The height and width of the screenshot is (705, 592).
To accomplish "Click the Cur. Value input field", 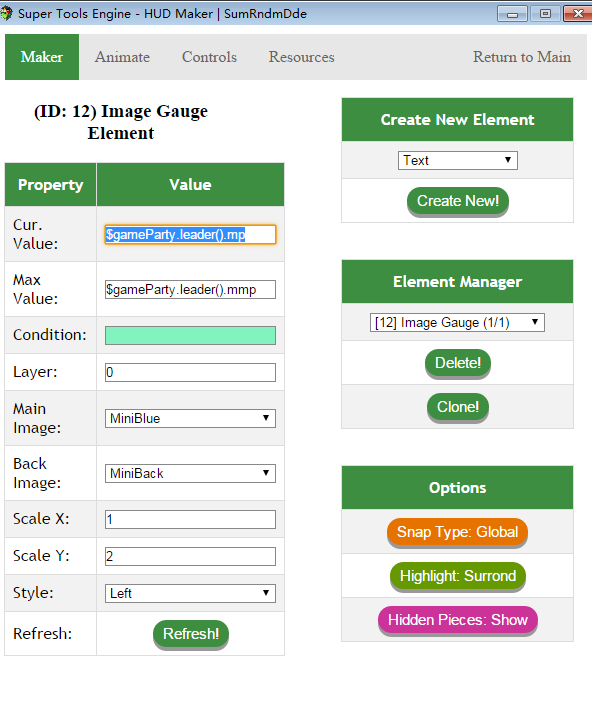I will point(190,235).
